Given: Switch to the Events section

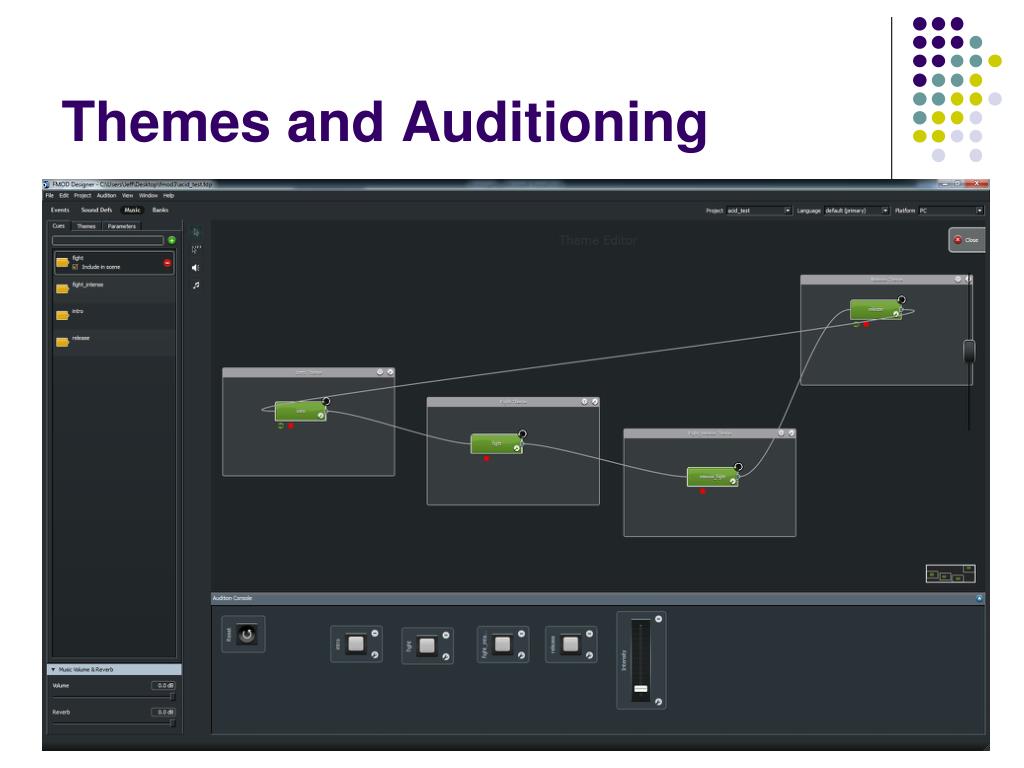Looking at the screenshot, I should click(x=60, y=210).
